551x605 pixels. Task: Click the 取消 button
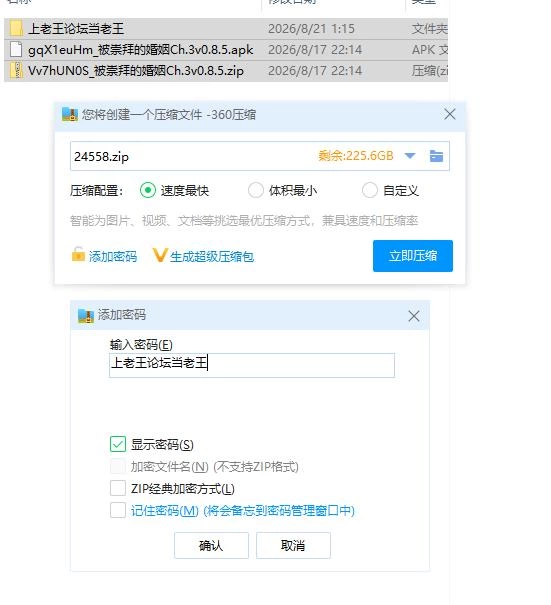(293, 545)
